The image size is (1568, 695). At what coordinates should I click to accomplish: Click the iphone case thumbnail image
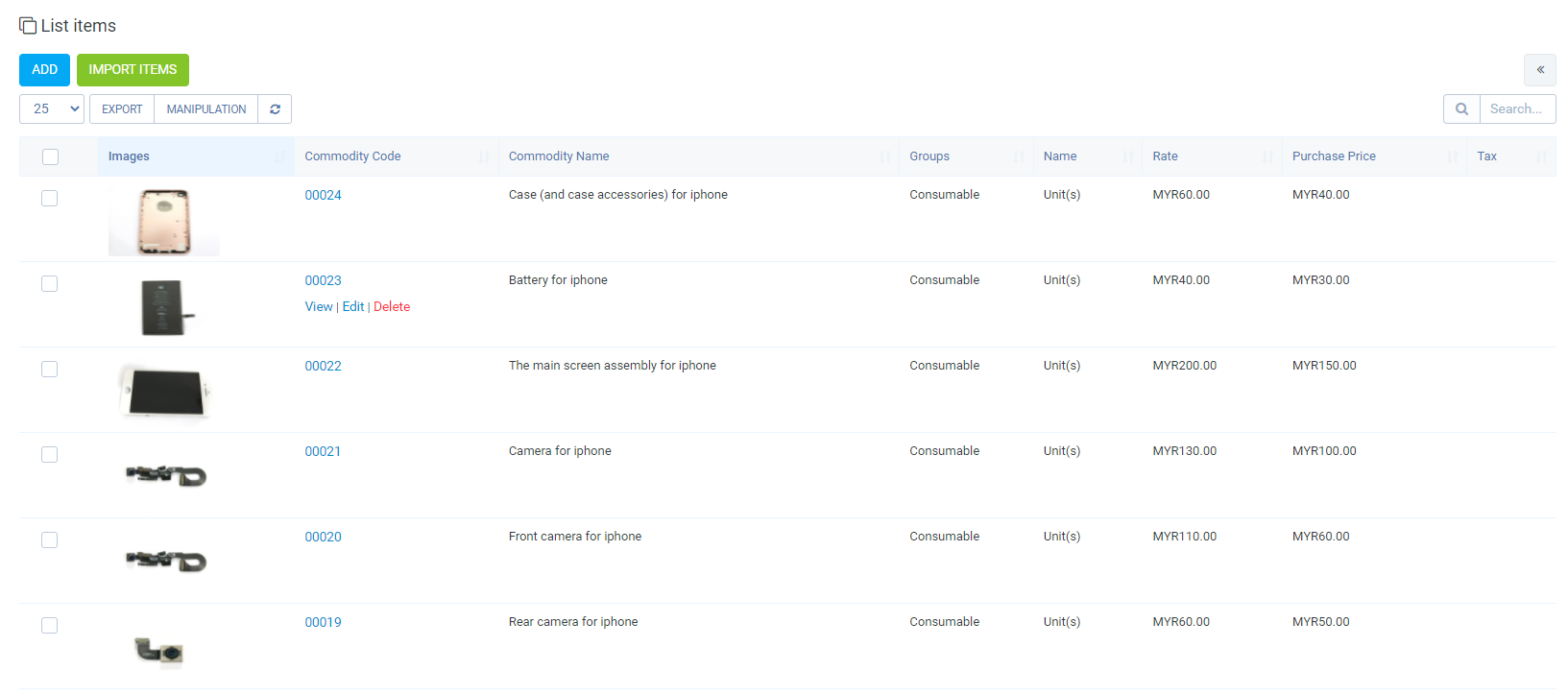coord(164,221)
